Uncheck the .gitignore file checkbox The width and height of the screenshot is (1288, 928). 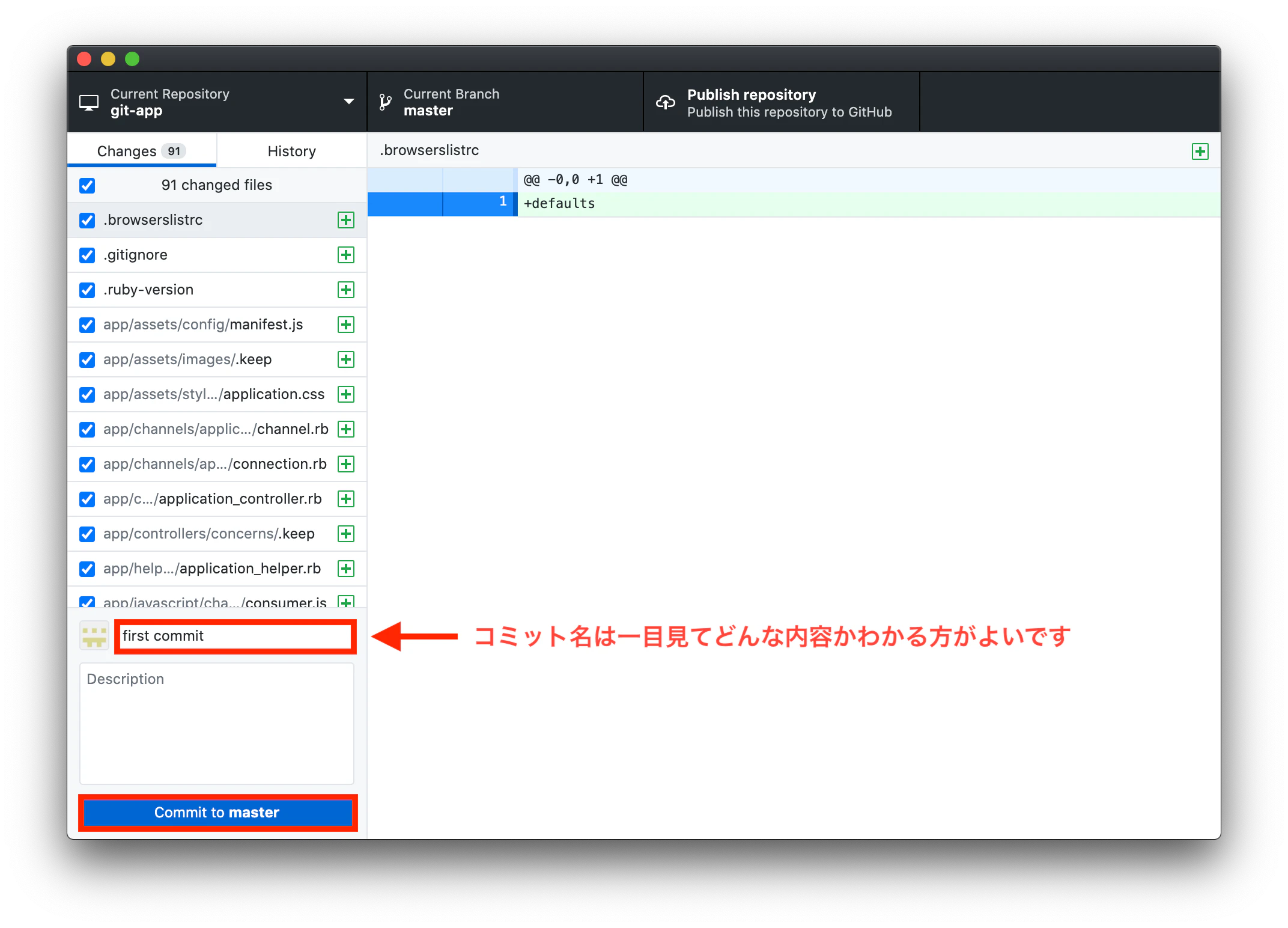pos(87,255)
